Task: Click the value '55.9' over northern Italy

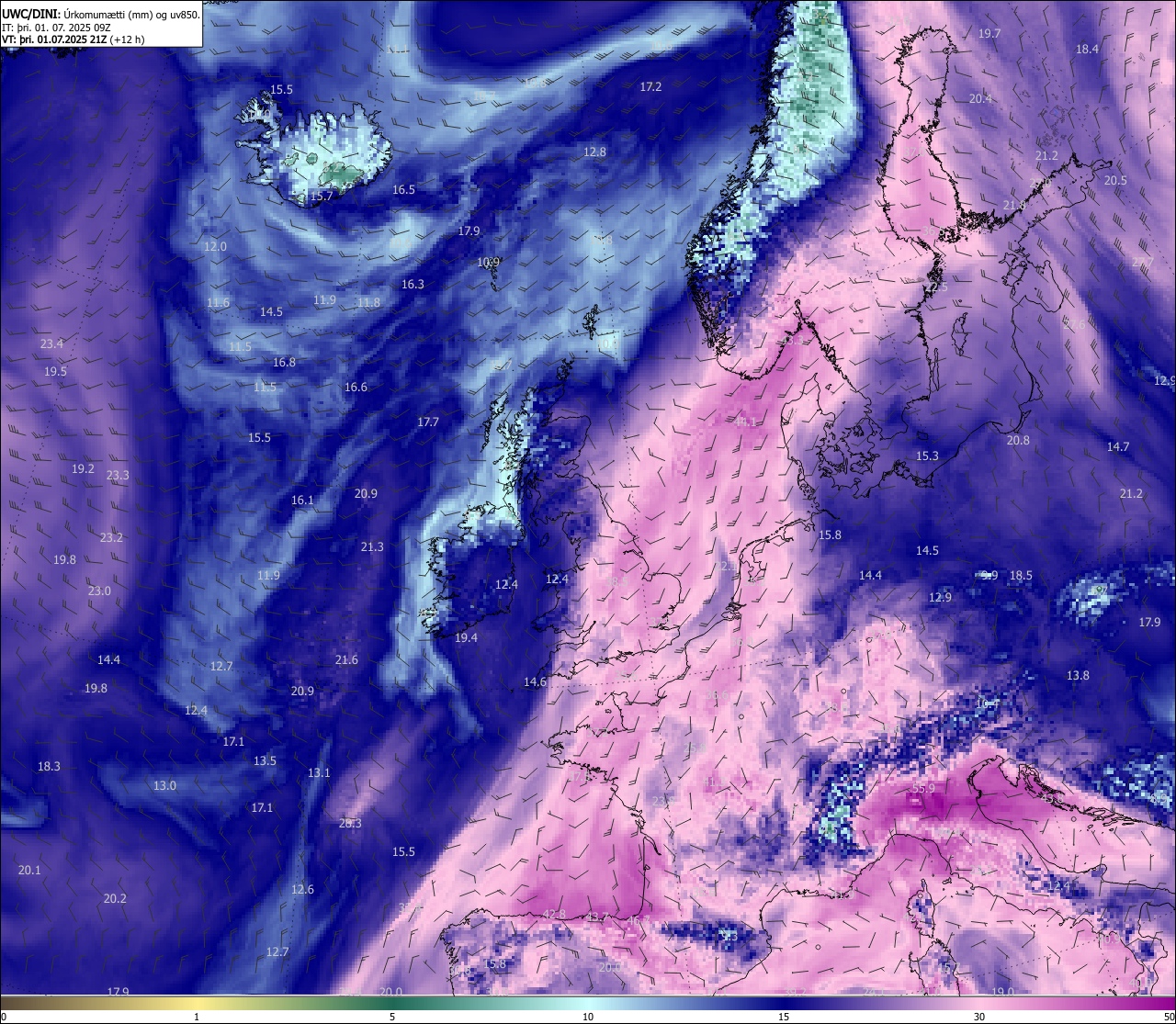Action: [x=923, y=788]
